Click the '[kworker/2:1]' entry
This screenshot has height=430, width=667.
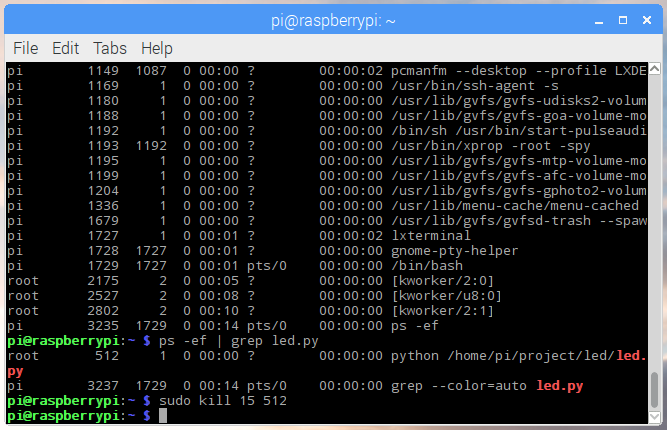click(443, 311)
